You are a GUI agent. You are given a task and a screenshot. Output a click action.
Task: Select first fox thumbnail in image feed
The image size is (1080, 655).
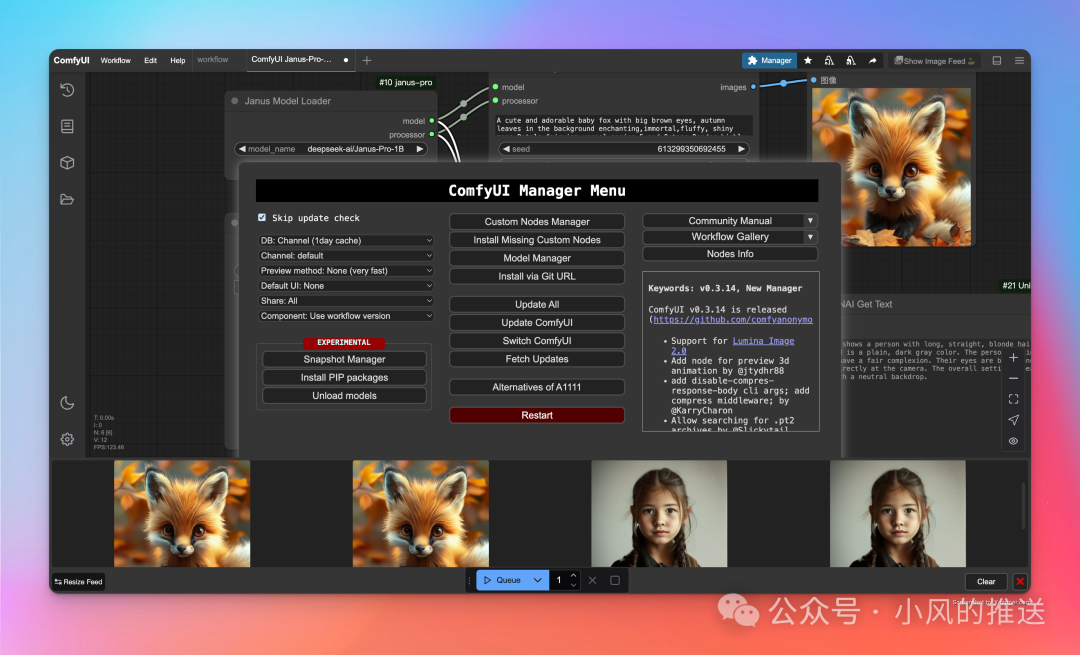tap(182, 514)
